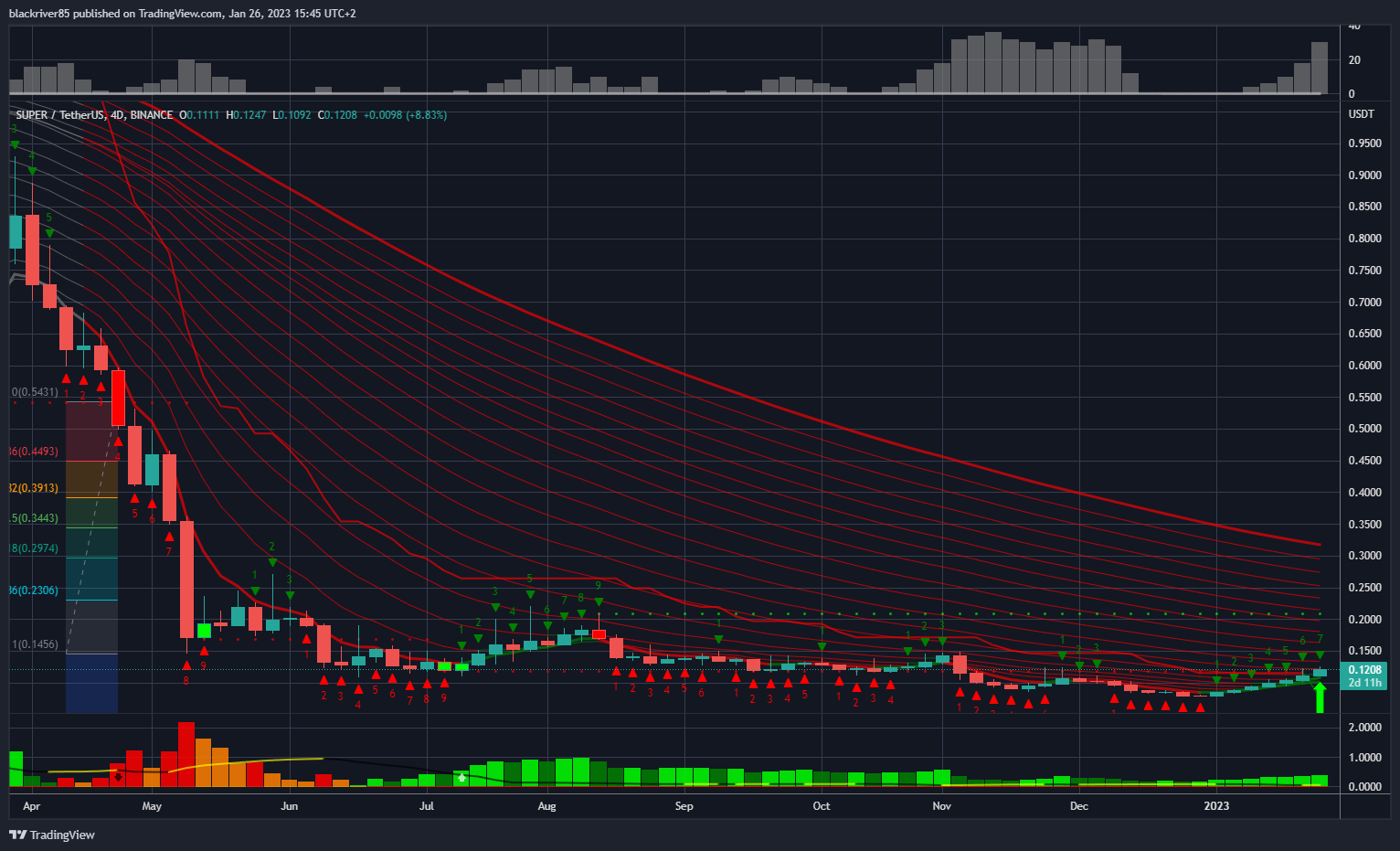Click the 0.7000 price axis label
Viewport: 1400px width, 851px height.
pos(1365,303)
